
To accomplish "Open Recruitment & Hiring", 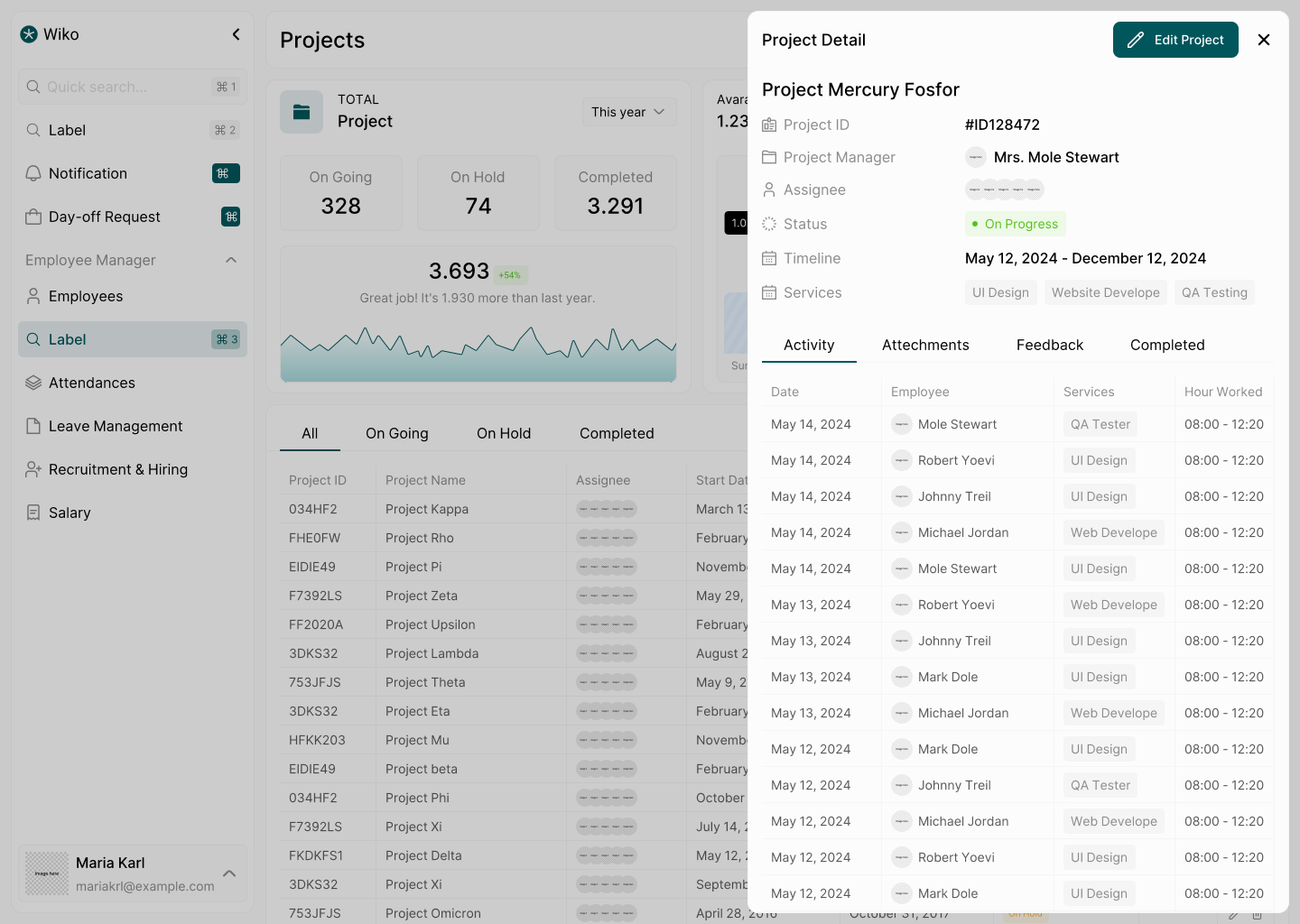I will pos(133,469).
